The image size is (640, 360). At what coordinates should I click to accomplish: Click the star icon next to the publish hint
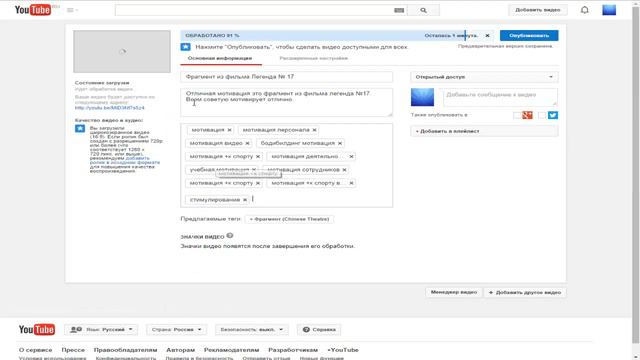pos(185,47)
